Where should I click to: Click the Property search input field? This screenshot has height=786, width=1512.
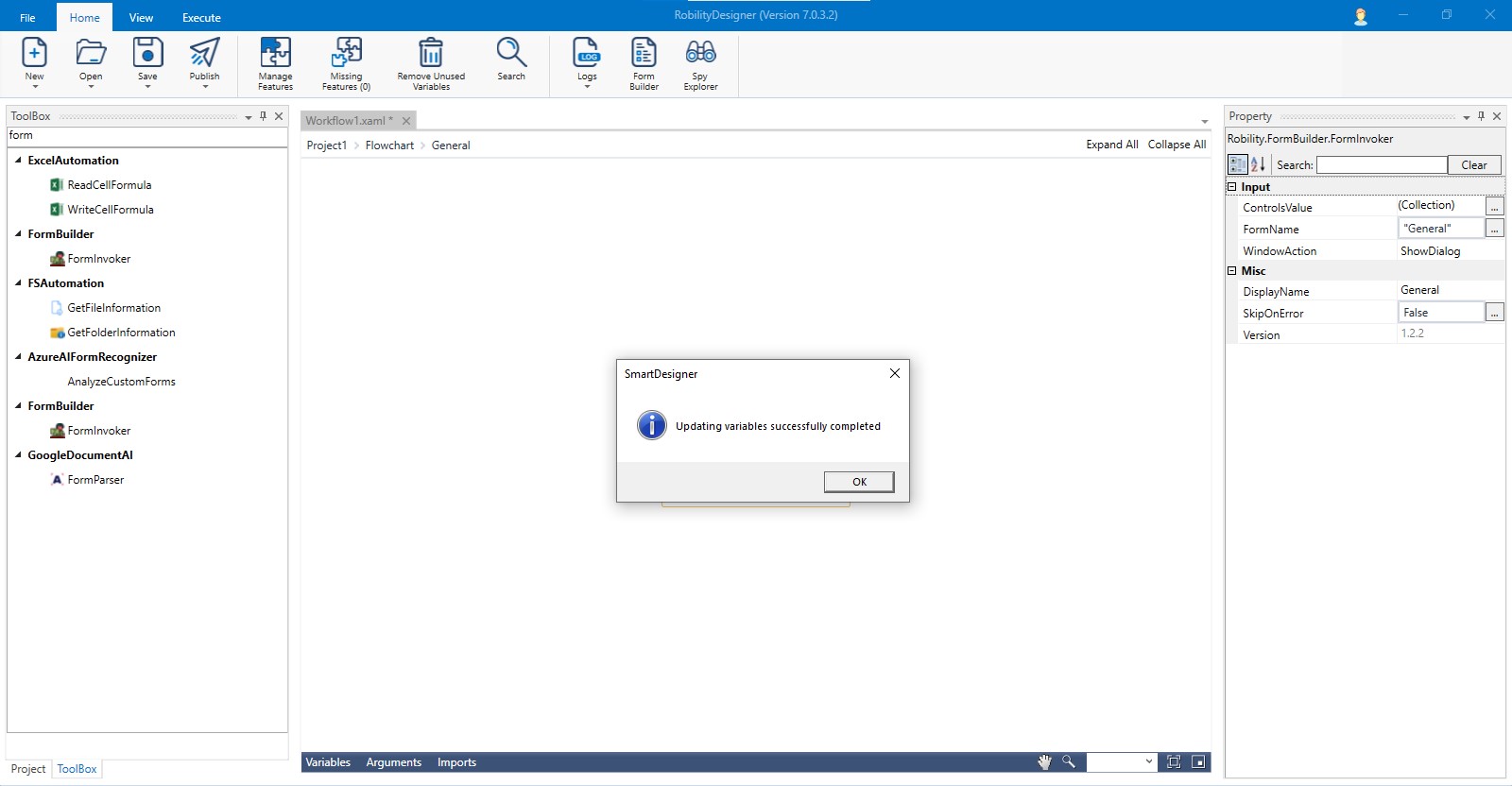pos(1381,165)
